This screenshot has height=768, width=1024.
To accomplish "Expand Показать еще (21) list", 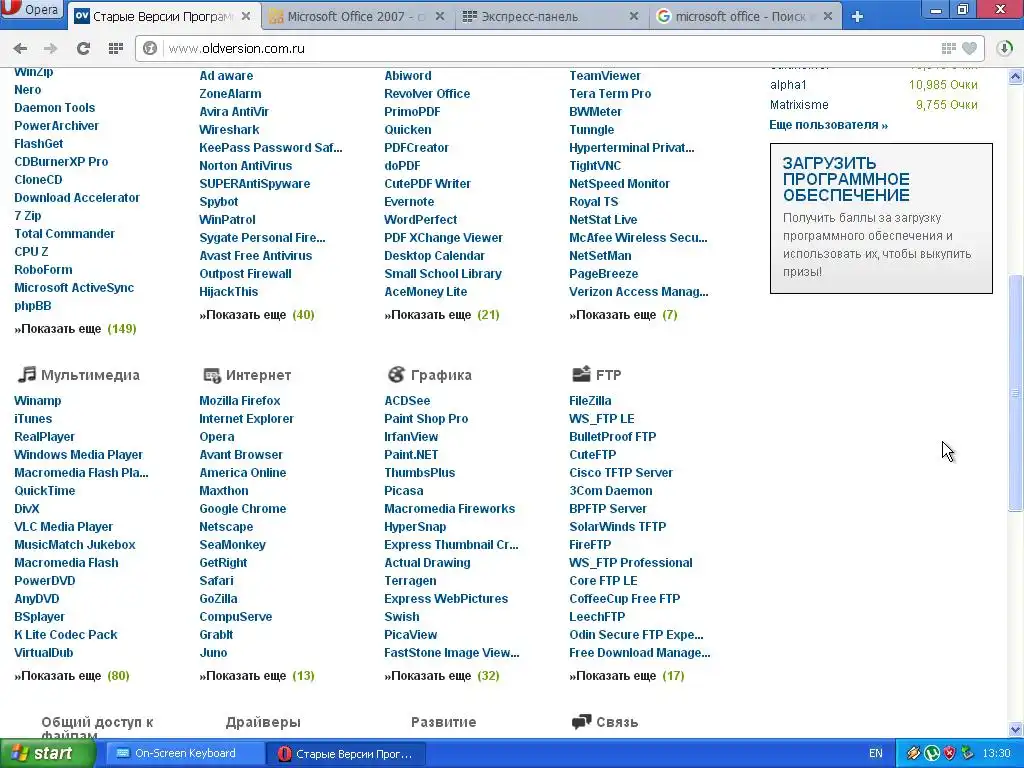I will click(441, 315).
